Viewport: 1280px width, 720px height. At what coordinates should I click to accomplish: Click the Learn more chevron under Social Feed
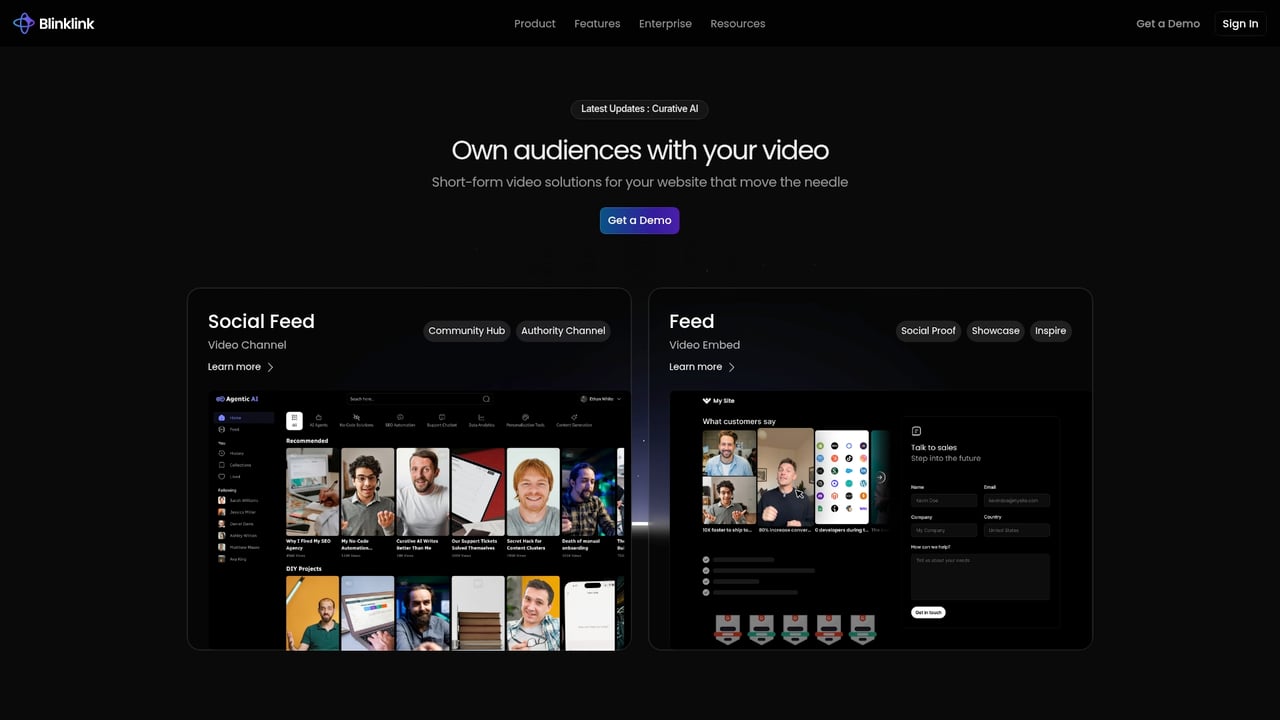point(270,367)
